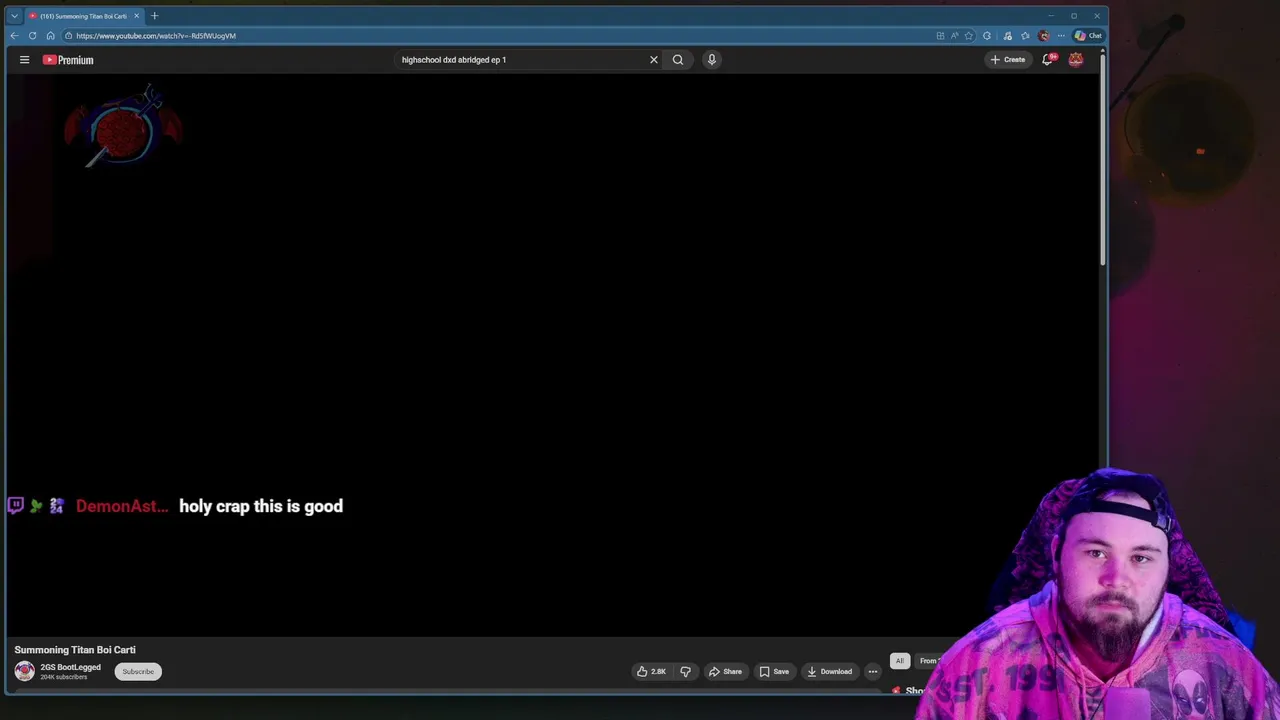This screenshot has width=1280, height=720.
Task: Open browser settings and more menu
Action: 1061,36
